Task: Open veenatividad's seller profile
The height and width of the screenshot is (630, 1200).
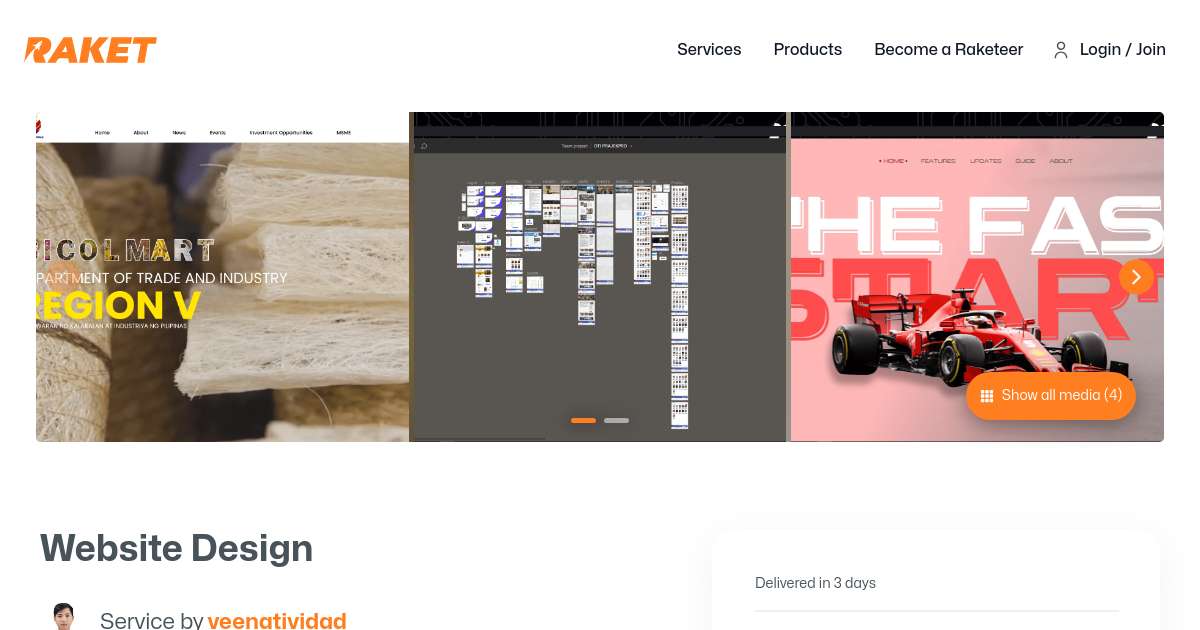Action: (x=277, y=620)
